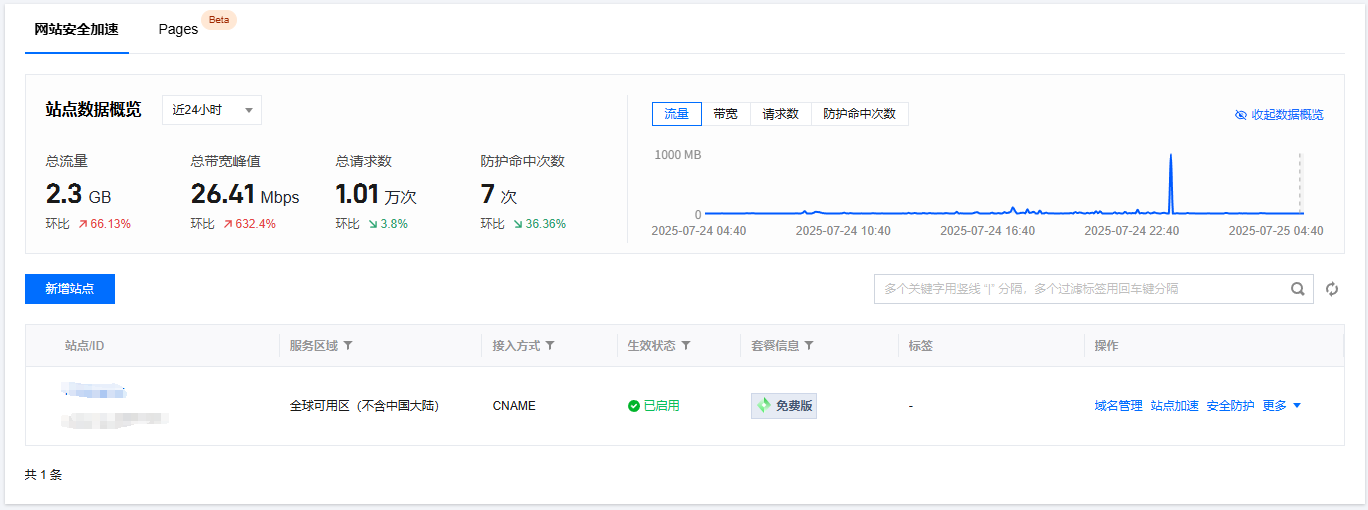Click the 免费版 plan badge
Viewport: 1368px width, 510px height.
point(784,406)
